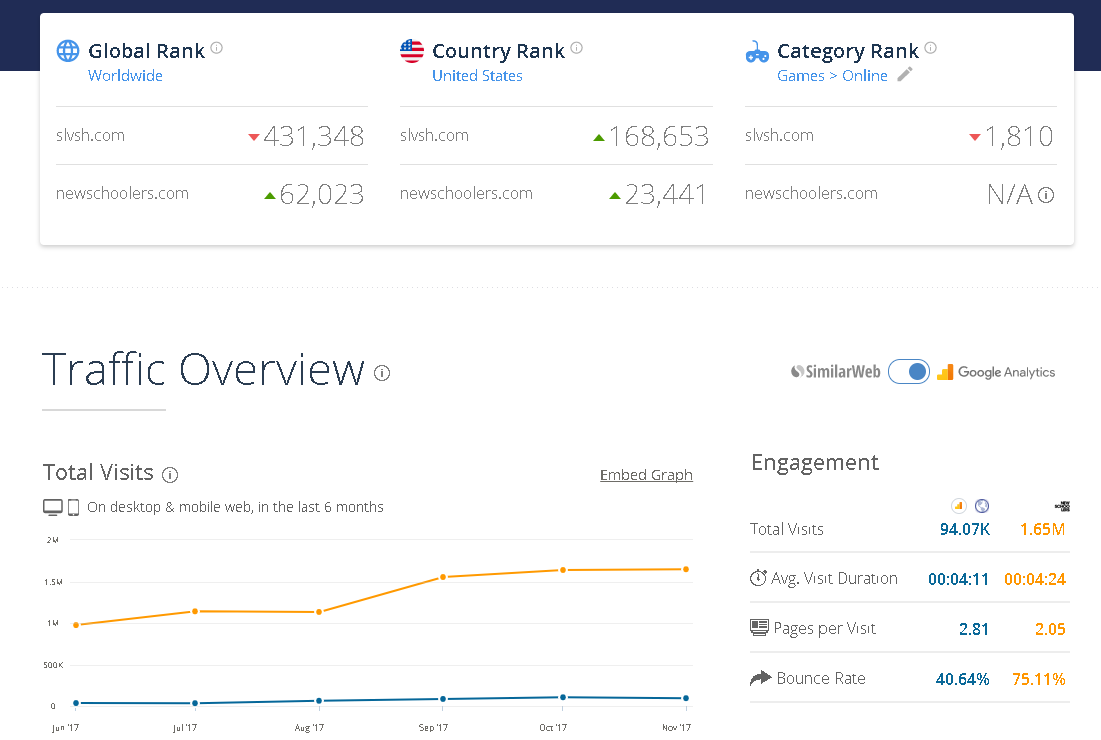Click the SimilarWeb logo beside the toggle

tap(836, 372)
